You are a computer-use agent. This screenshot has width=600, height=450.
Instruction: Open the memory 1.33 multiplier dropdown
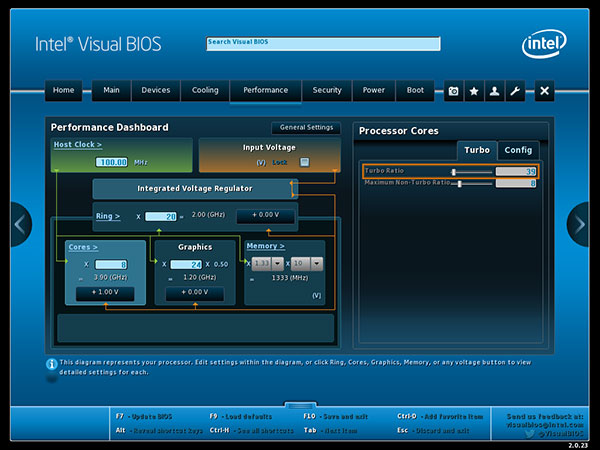point(278,263)
